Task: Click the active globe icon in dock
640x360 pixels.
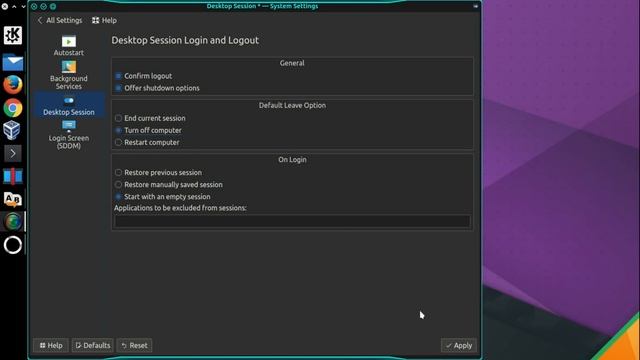Action: (x=13, y=222)
